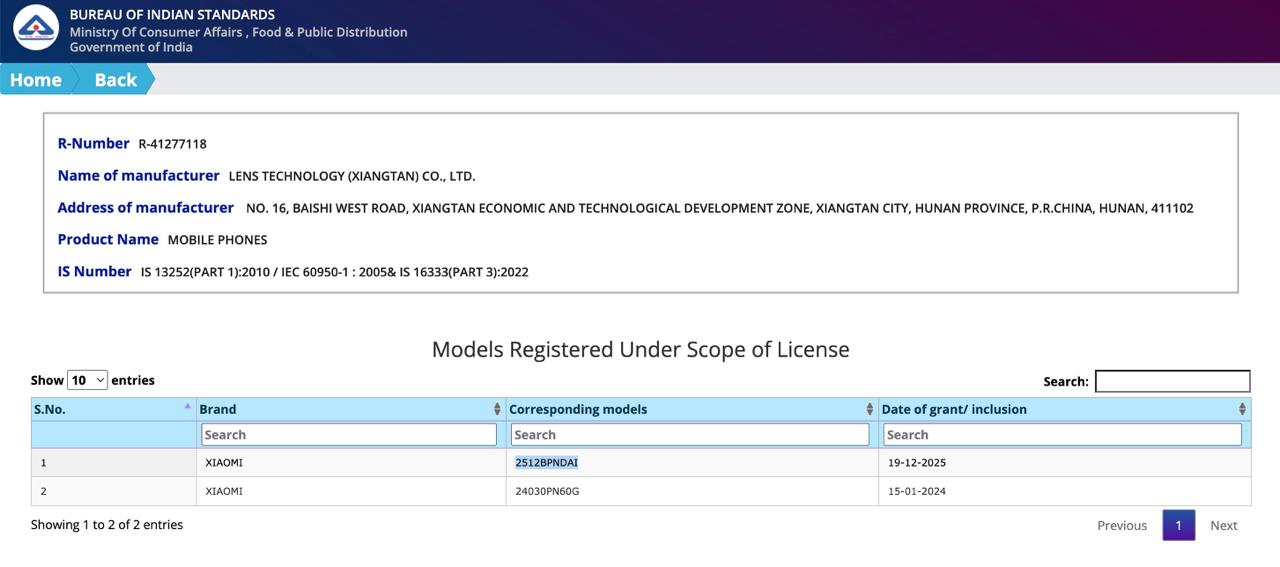Open the Show entries count dropdown
1280x567 pixels.
87,380
